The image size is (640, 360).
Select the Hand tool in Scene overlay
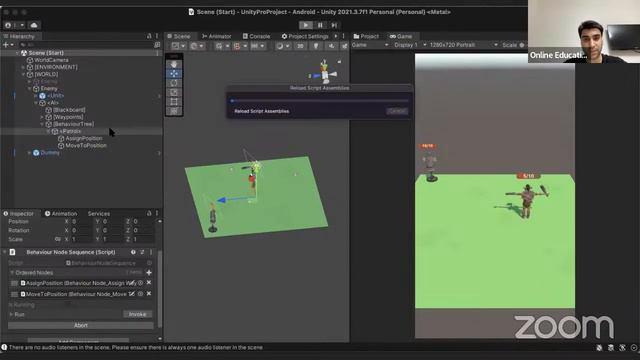(174, 64)
